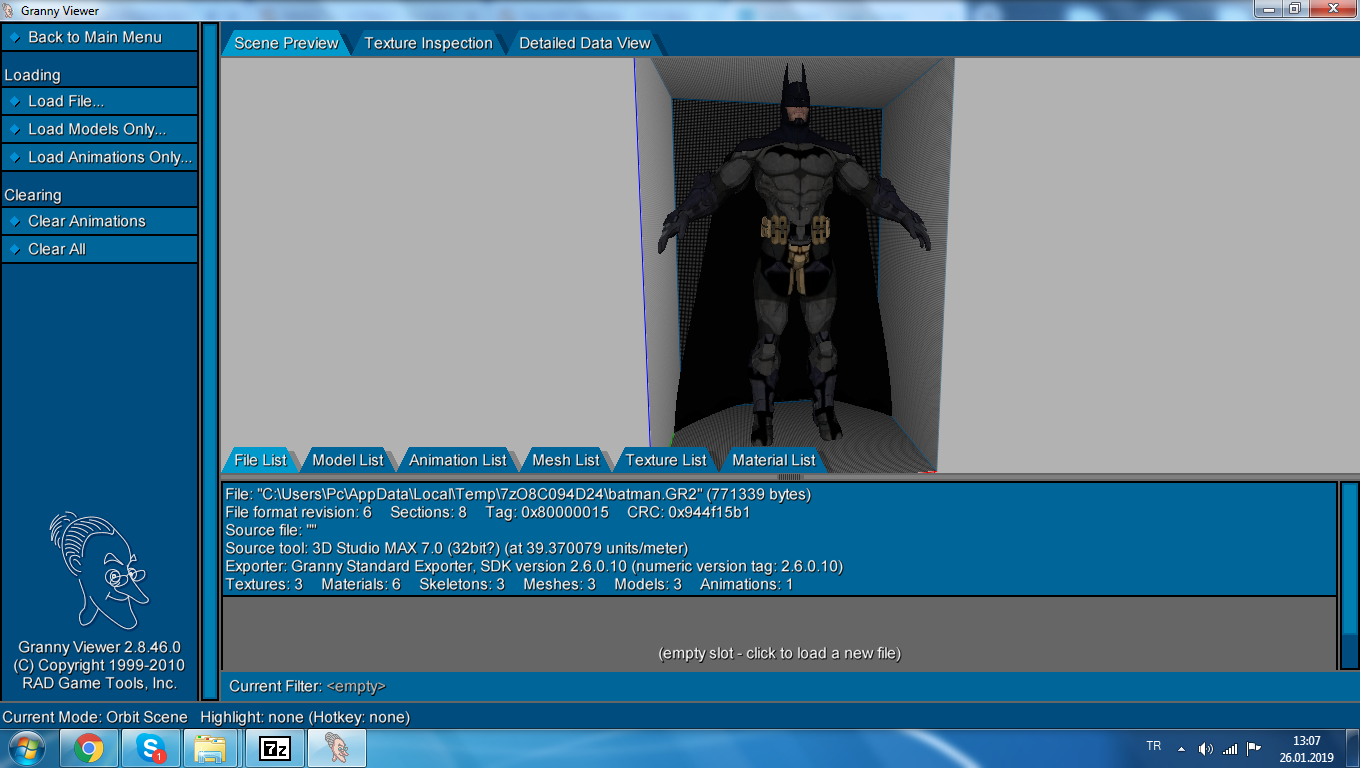Viewport: 1360px width, 768px height.
Task: Open Windows Explorer from the taskbar
Action: [211, 748]
